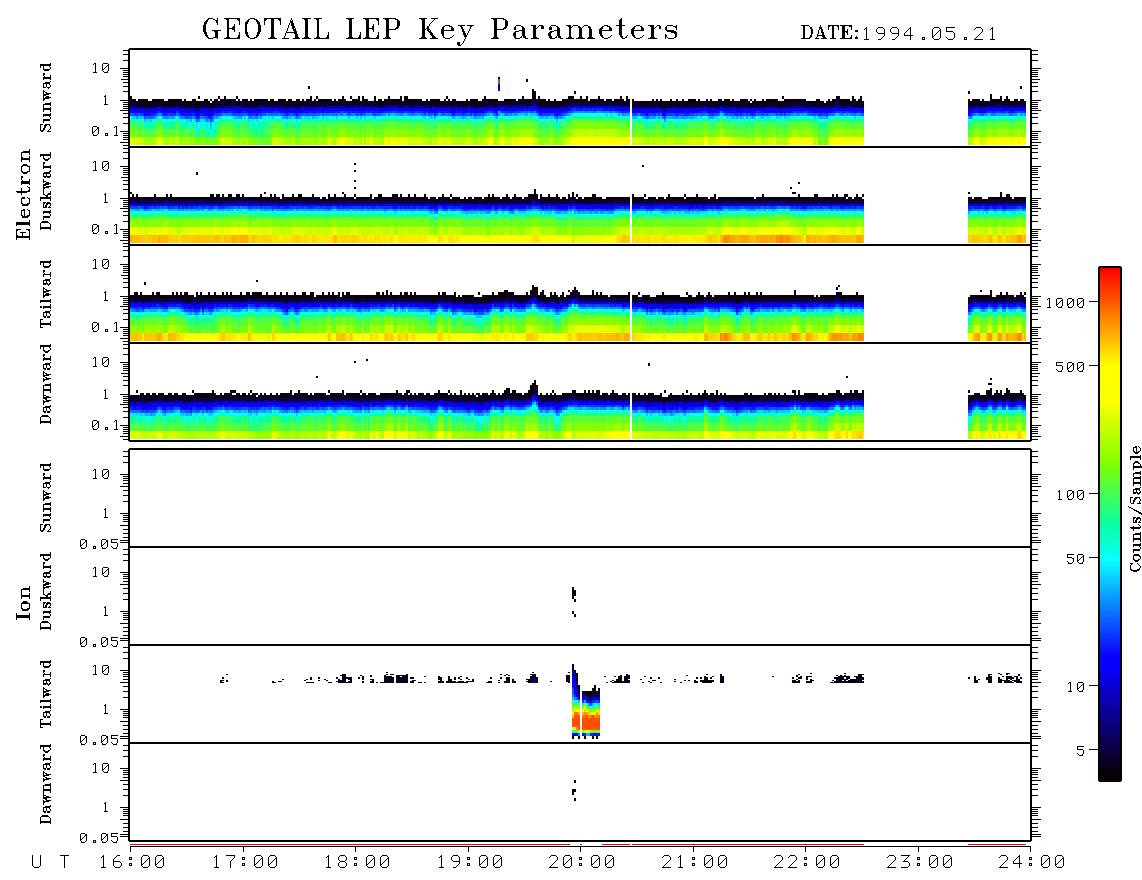Screen dimensions: 1142x880
Task: Click the 23:00 time tick label
Action: pyautogui.click(x=920, y=863)
